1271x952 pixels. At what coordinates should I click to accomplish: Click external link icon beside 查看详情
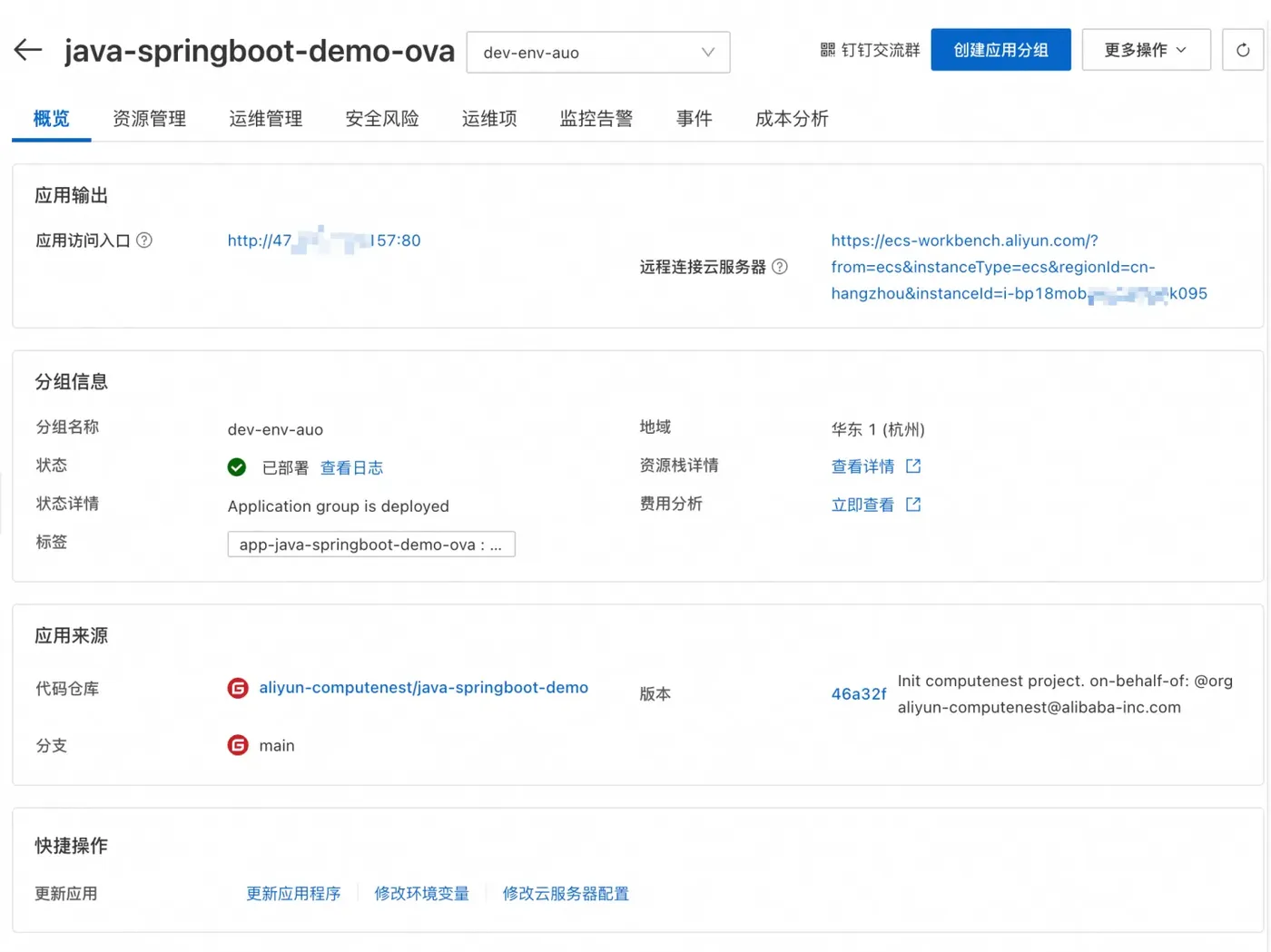913,466
